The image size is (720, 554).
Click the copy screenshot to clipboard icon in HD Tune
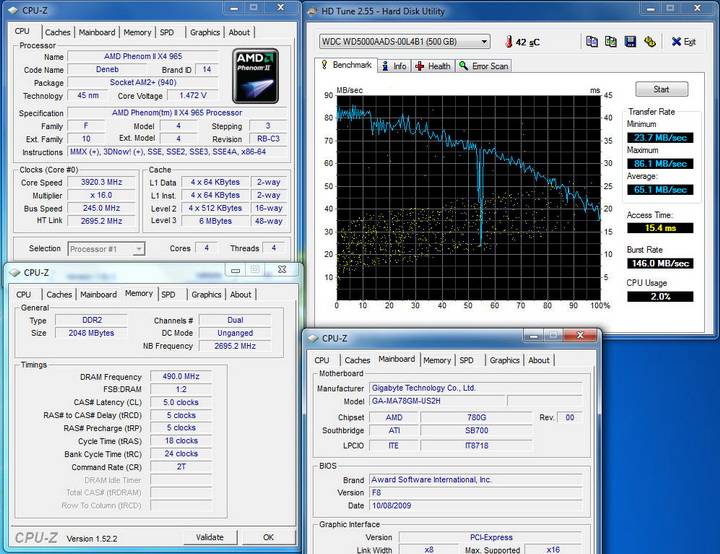click(611, 42)
